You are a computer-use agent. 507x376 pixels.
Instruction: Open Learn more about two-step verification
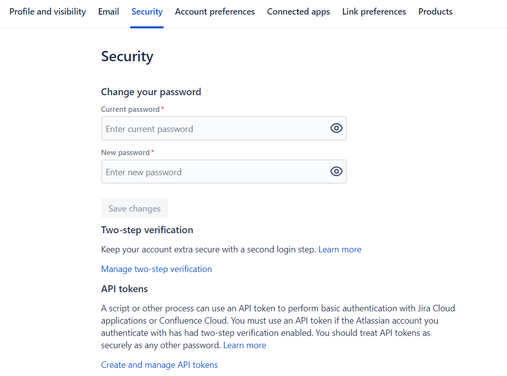coord(340,250)
